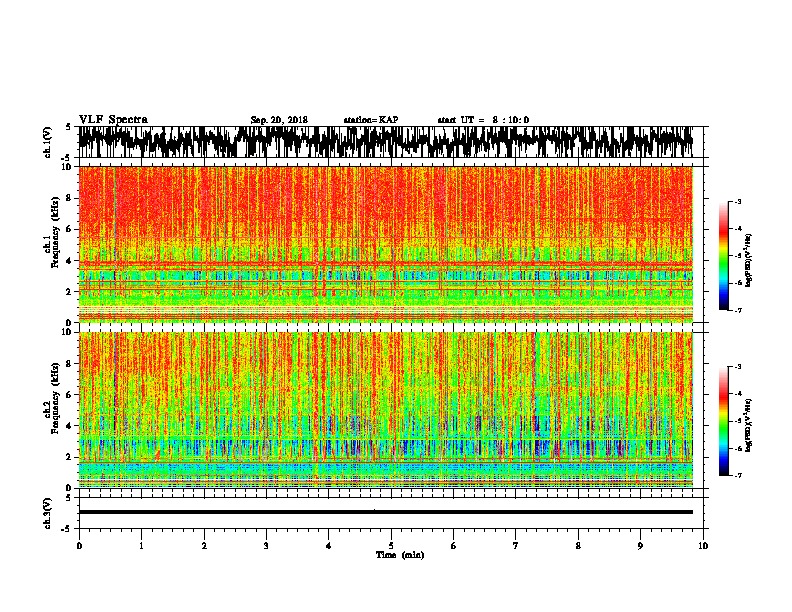Click the "-7" label on ch.1 color bar
Image resolution: width=792 pixels, height=612 pixels.
point(737,310)
